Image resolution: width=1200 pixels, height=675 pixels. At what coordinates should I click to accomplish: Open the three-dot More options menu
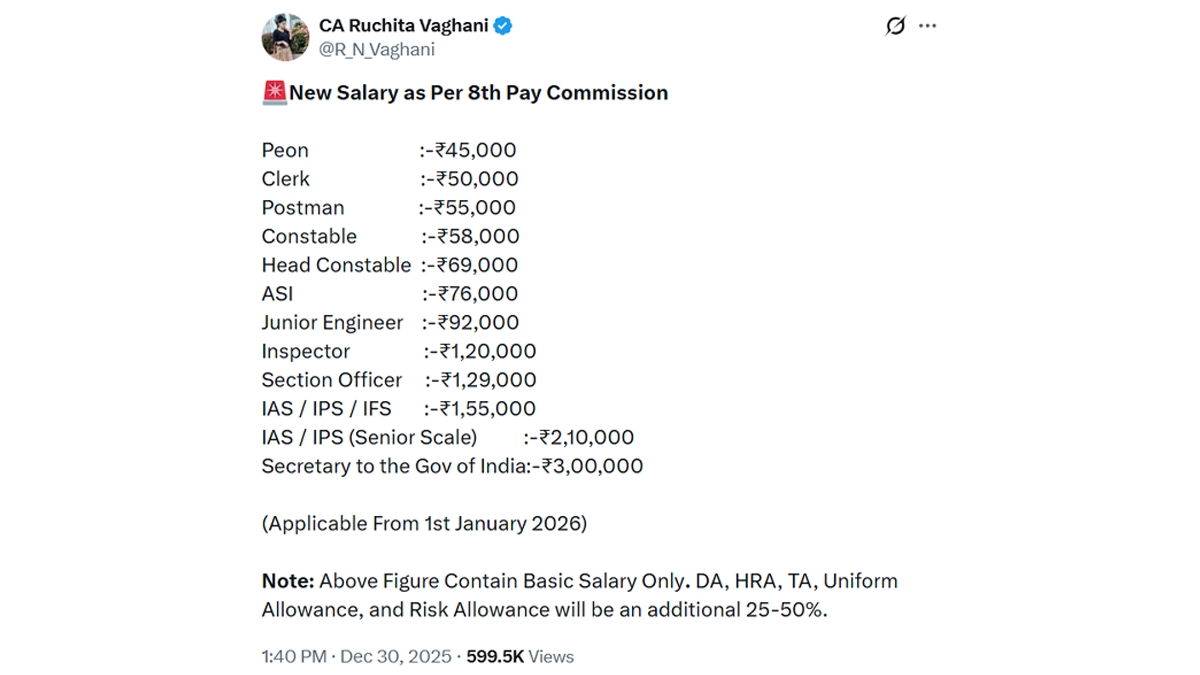[x=928, y=26]
